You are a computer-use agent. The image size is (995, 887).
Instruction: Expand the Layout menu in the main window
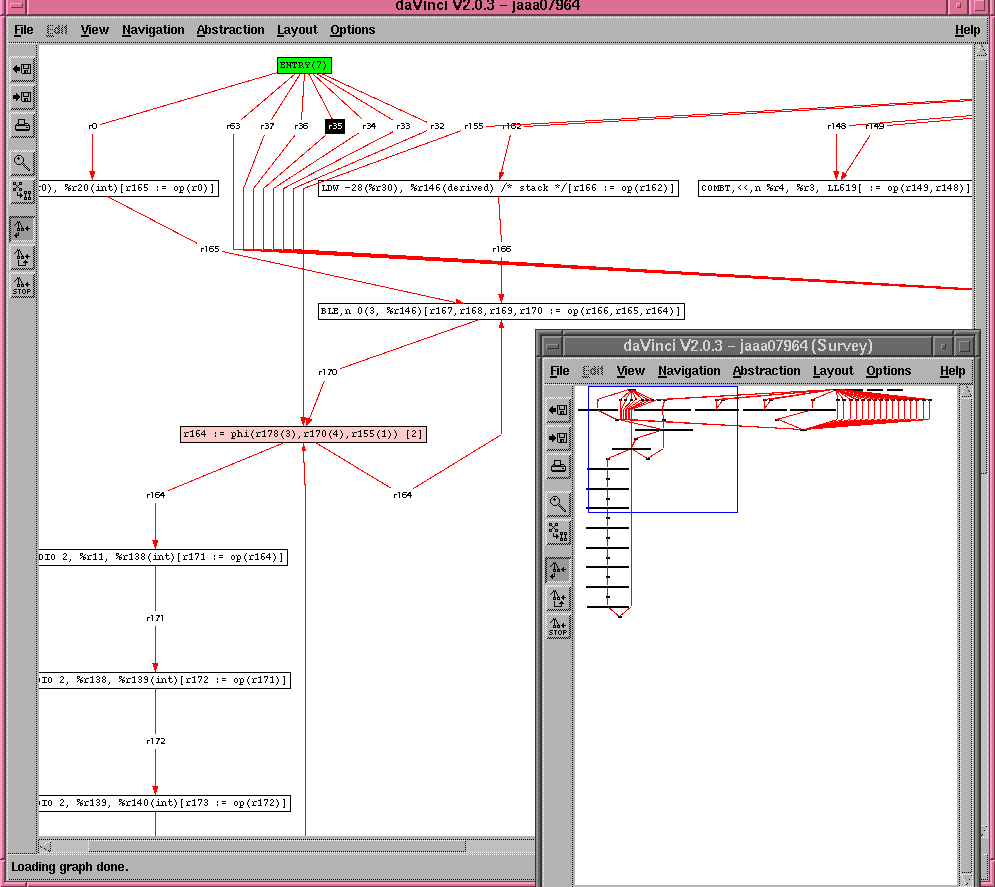pos(297,30)
